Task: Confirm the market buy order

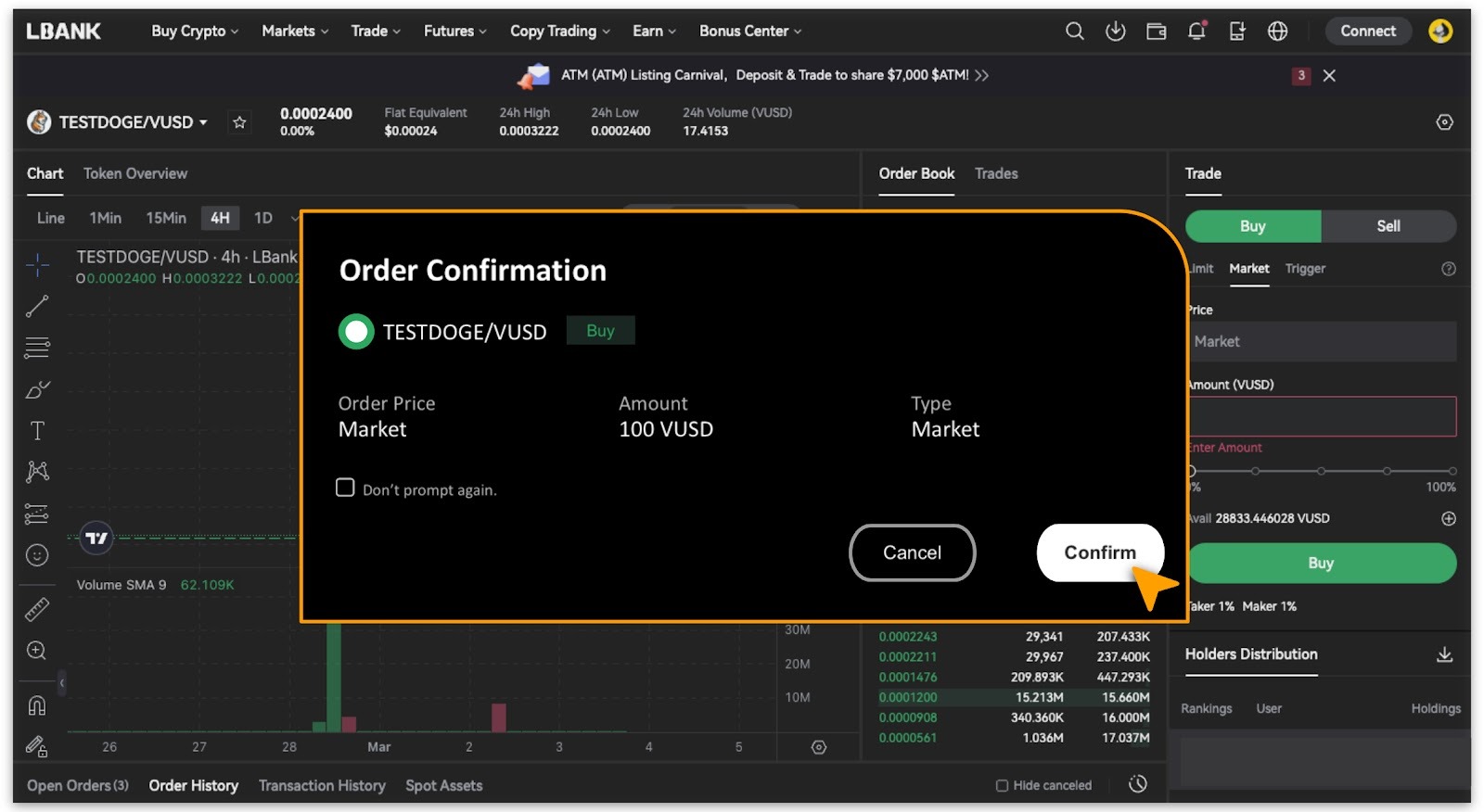Action: point(1099,552)
